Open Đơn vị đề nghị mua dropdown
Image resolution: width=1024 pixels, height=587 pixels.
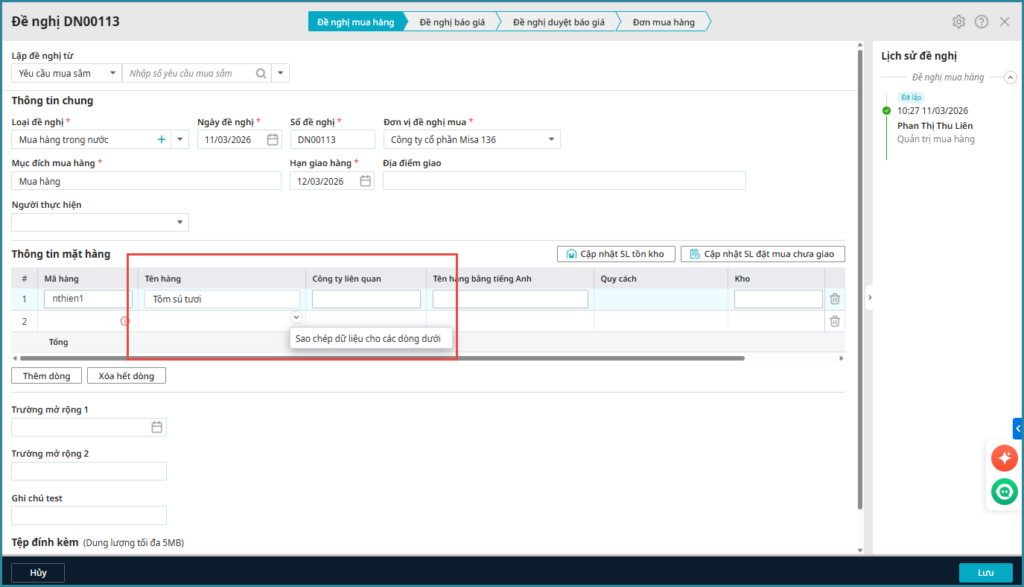pyautogui.click(x=552, y=140)
